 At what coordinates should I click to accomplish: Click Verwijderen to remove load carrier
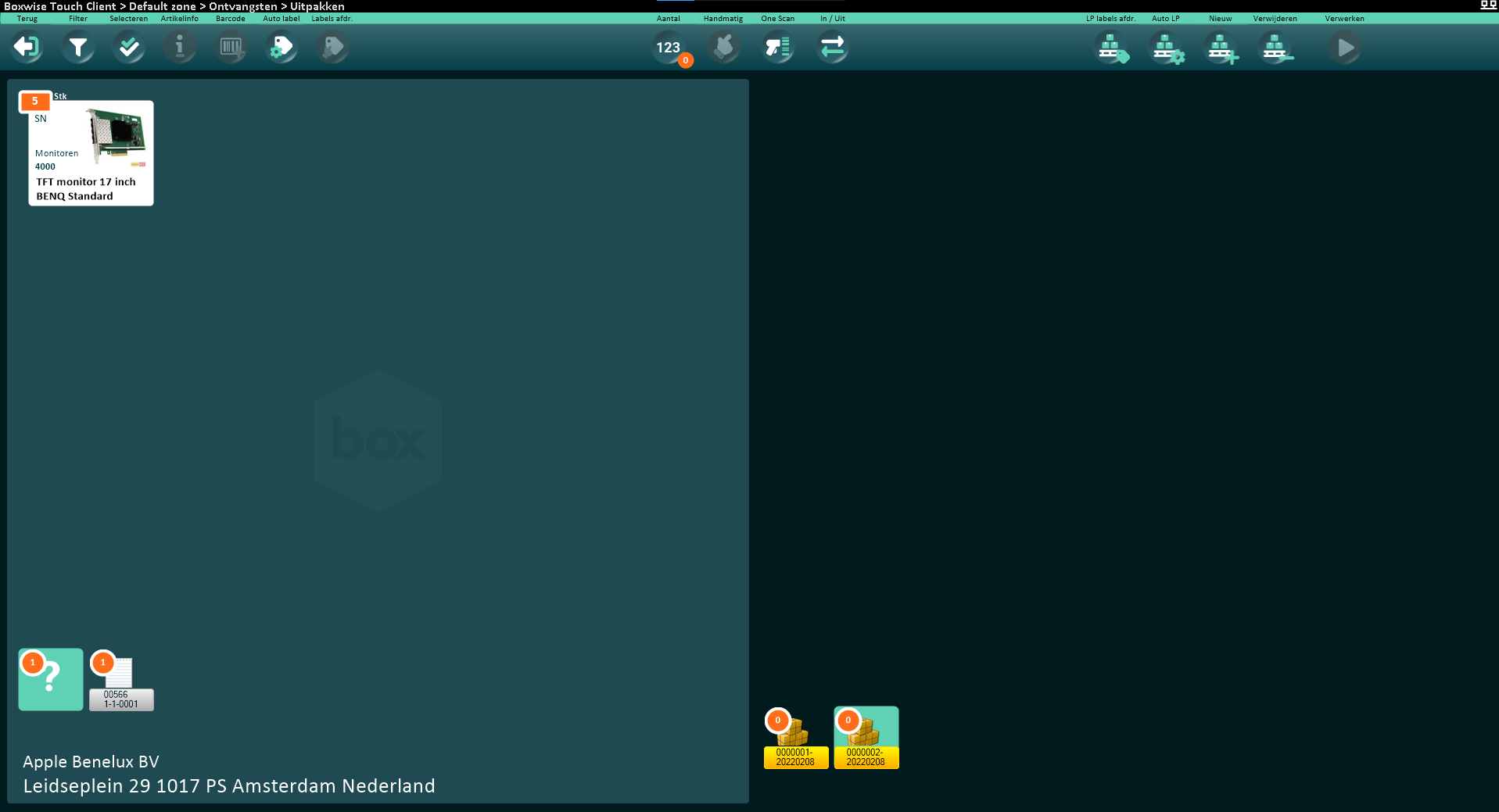pyautogui.click(x=1275, y=48)
